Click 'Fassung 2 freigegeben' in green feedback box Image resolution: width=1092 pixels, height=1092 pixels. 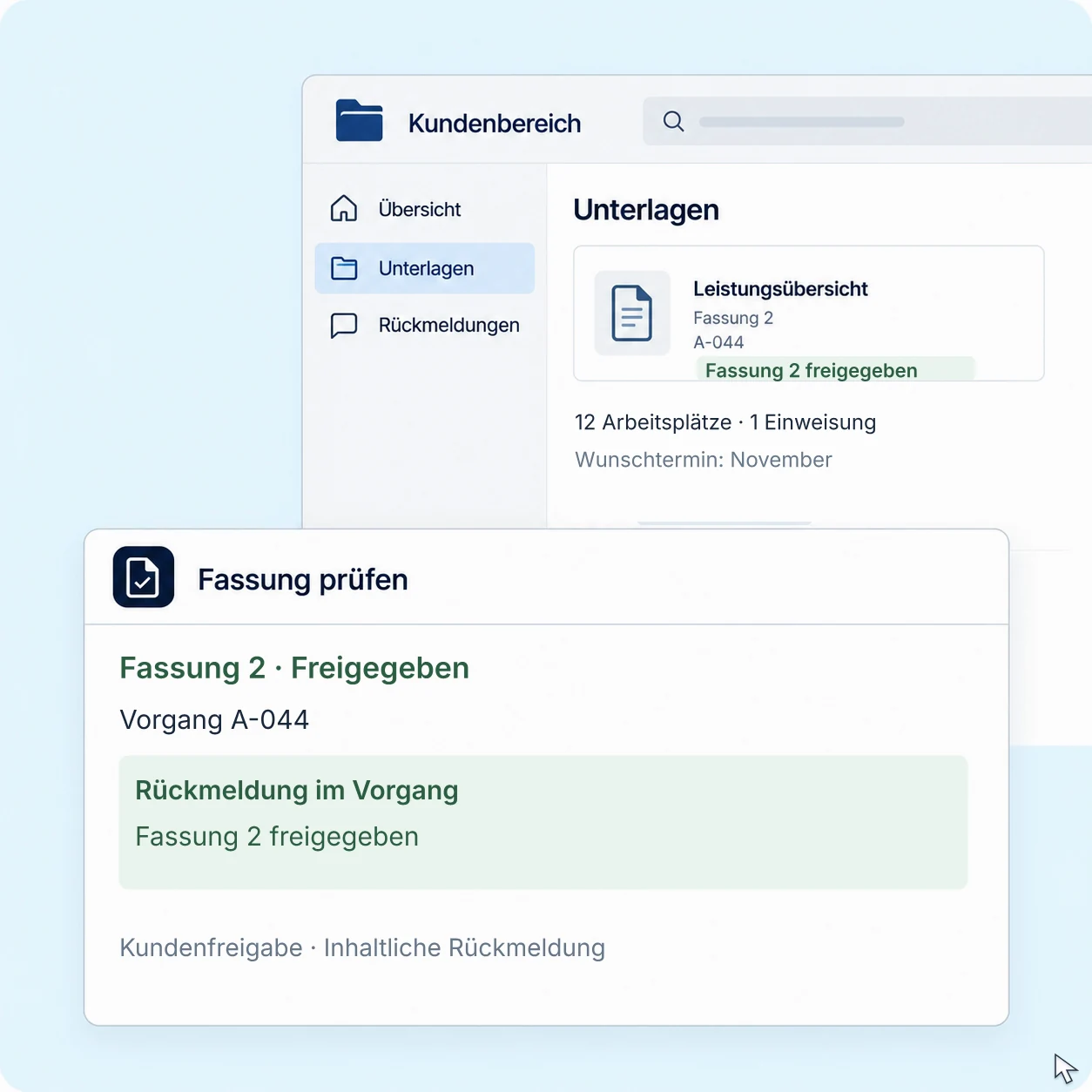277,837
